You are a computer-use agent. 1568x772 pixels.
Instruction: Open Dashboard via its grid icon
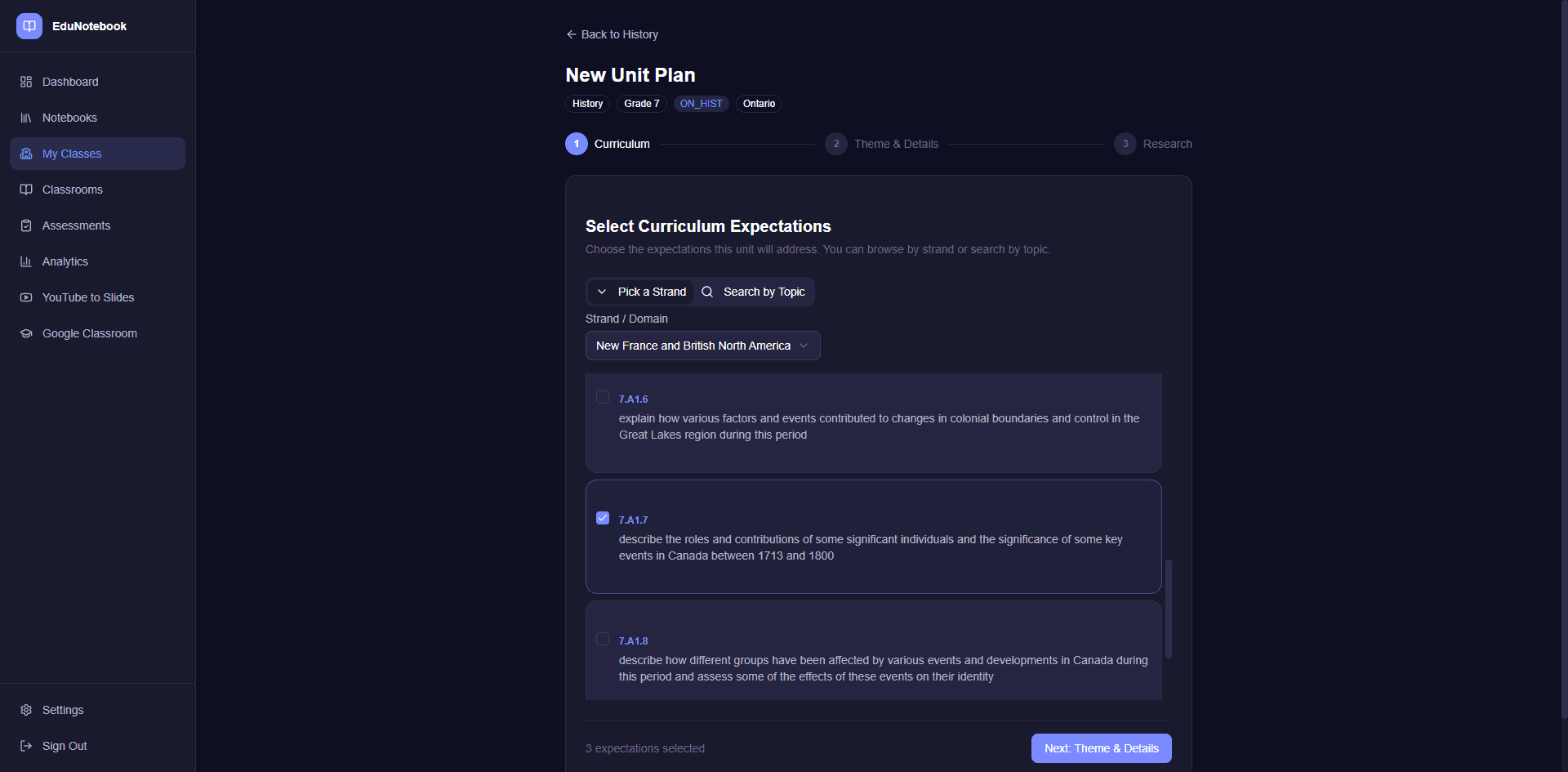tap(26, 82)
